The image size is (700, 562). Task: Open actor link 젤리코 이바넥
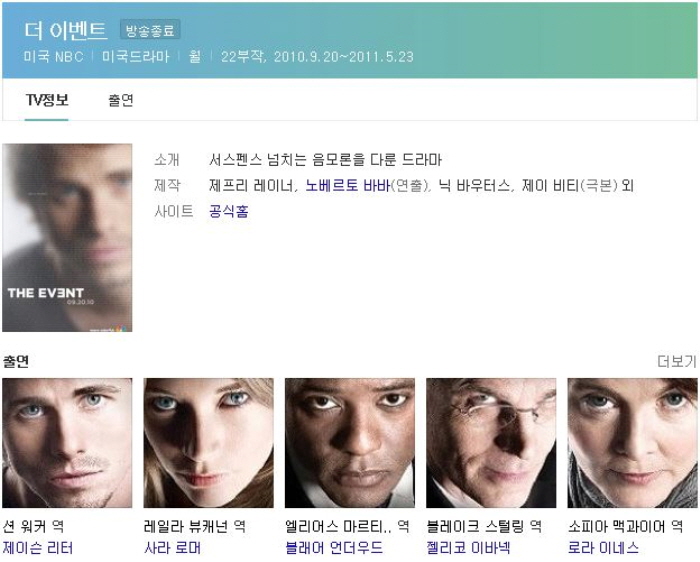[x=468, y=548]
